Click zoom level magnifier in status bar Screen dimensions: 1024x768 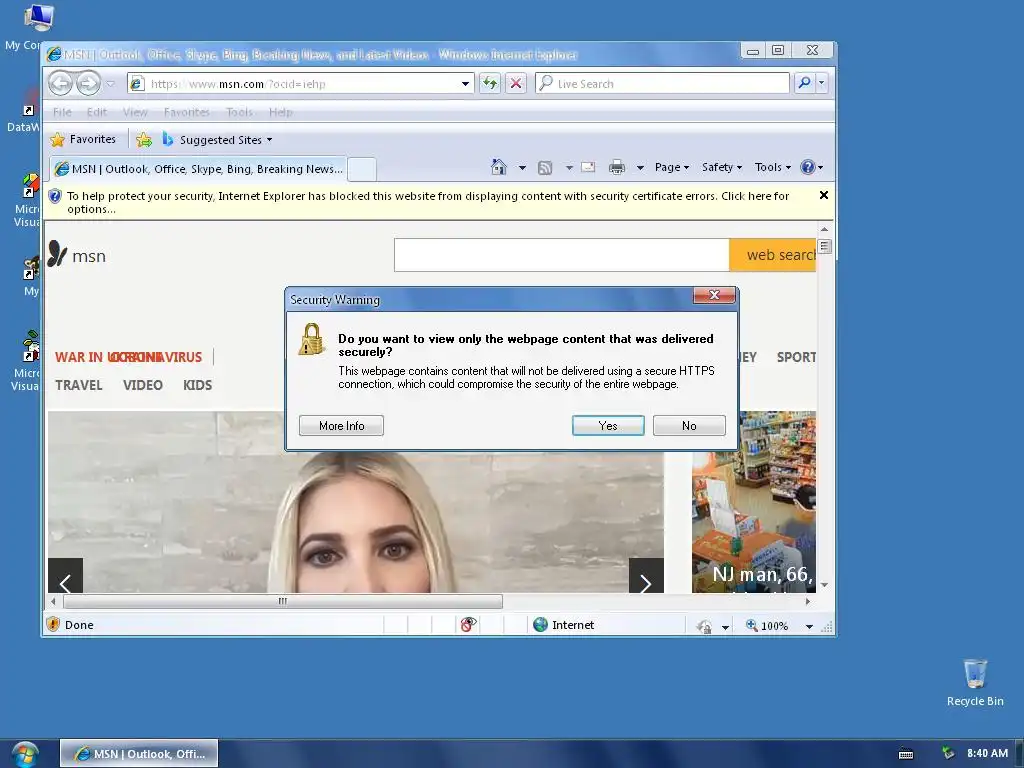752,626
